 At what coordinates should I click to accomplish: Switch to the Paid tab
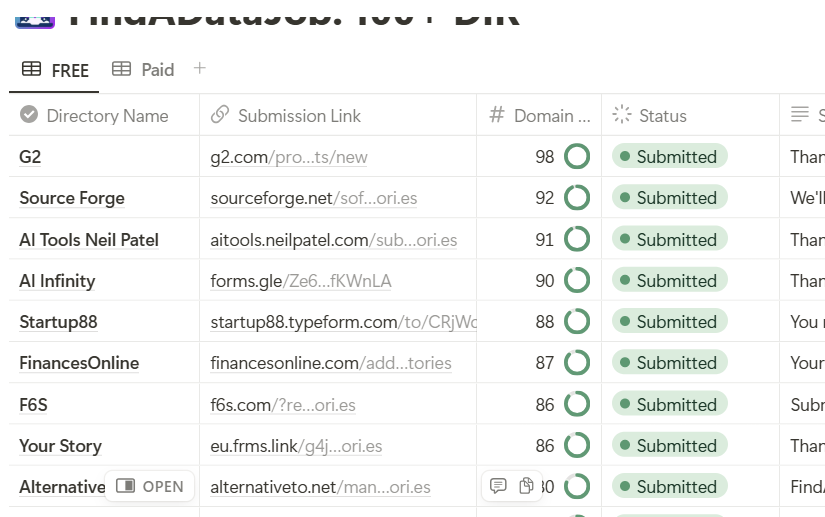click(143, 69)
